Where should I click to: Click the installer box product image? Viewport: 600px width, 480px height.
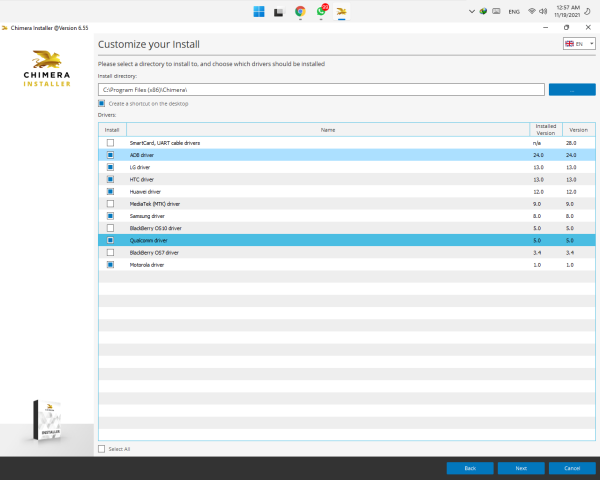pyautogui.click(x=47, y=420)
